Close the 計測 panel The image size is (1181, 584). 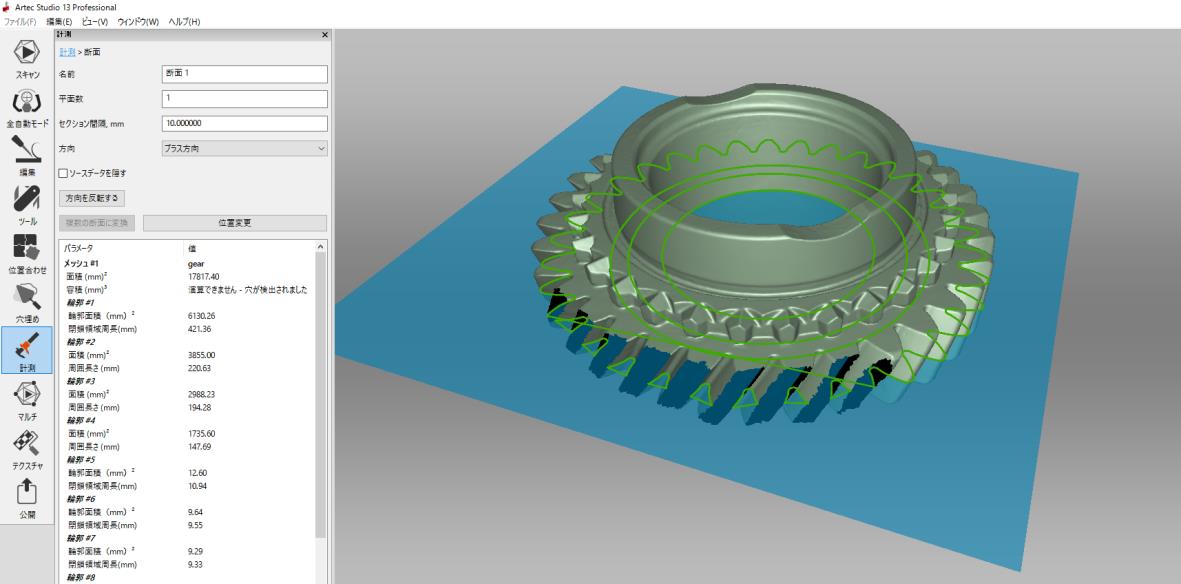[325, 35]
